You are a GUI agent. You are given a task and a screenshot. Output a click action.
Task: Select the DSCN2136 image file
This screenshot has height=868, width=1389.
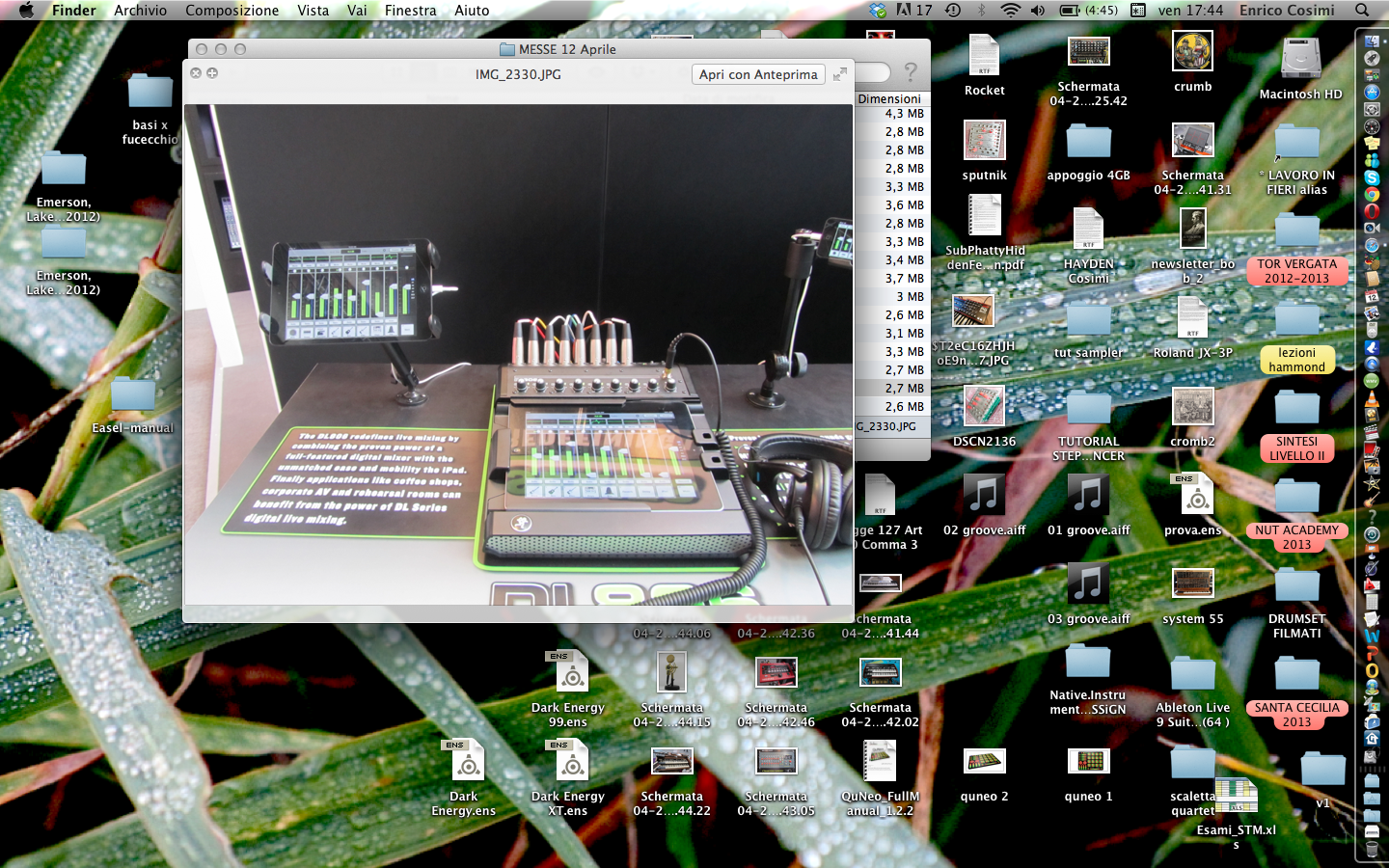pyautogui.click(x=984, y=406)
